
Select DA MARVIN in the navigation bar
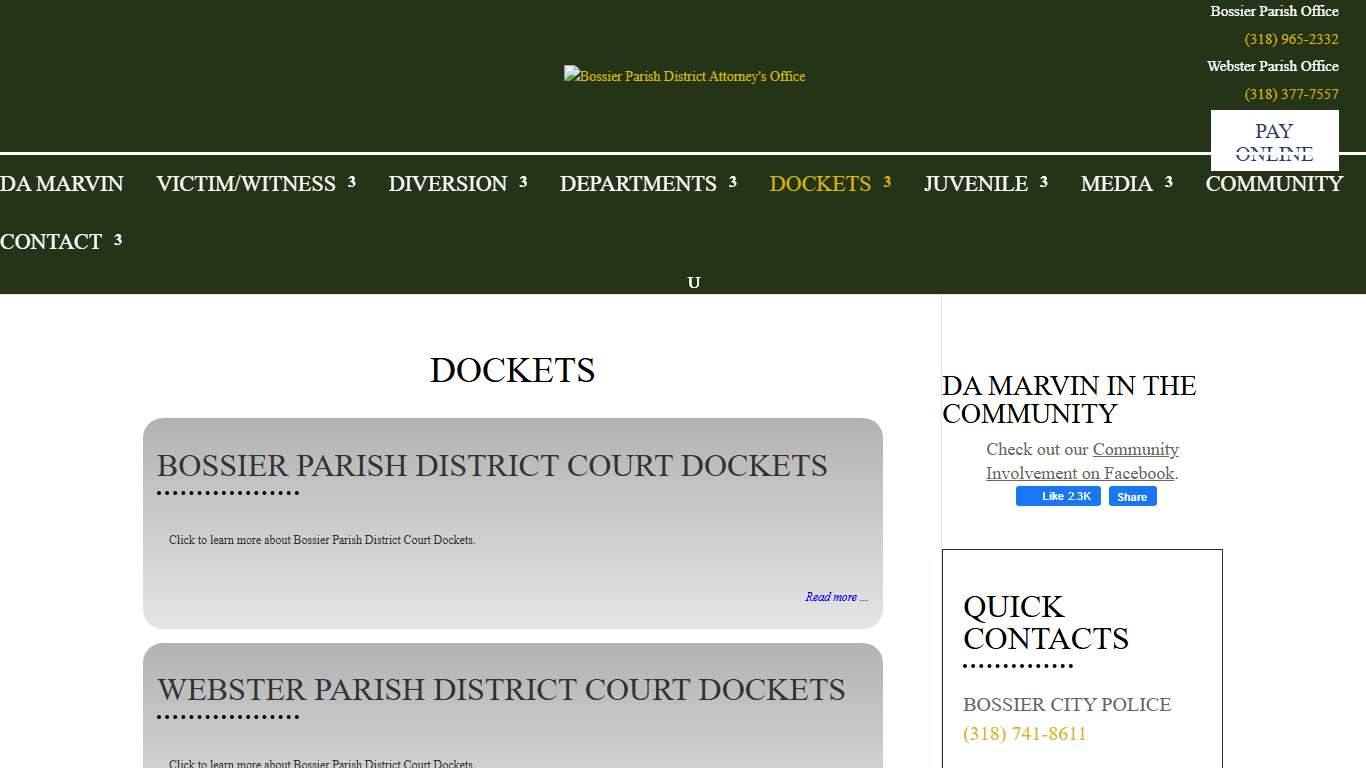click(x=61, y=184)
